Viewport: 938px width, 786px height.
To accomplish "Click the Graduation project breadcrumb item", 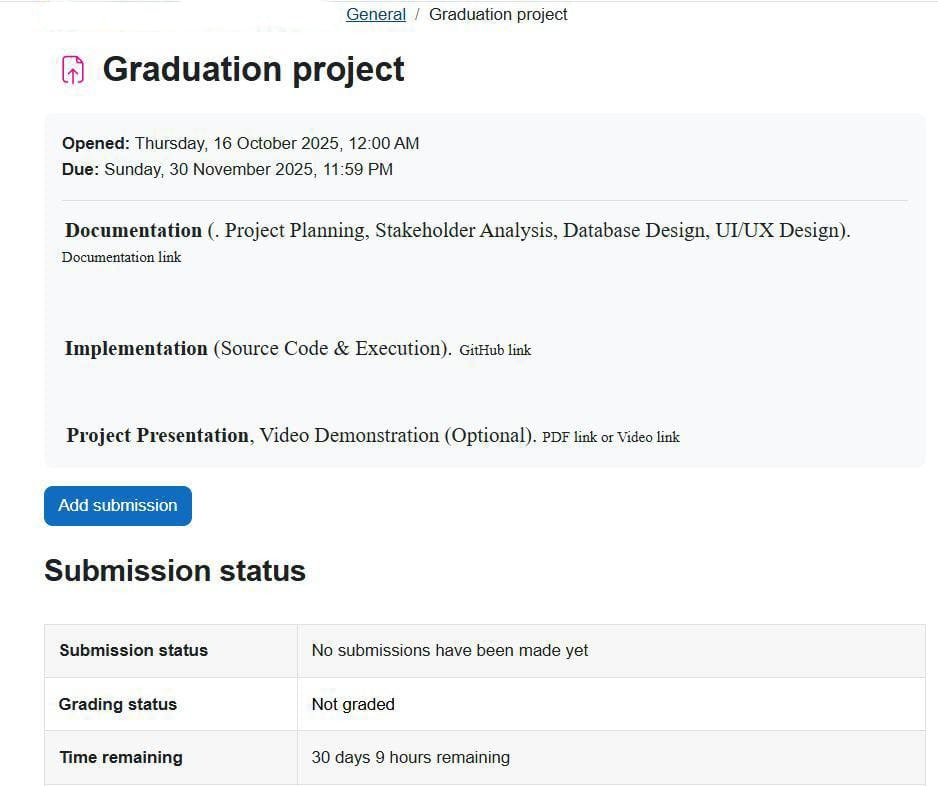I will (498, 15).
